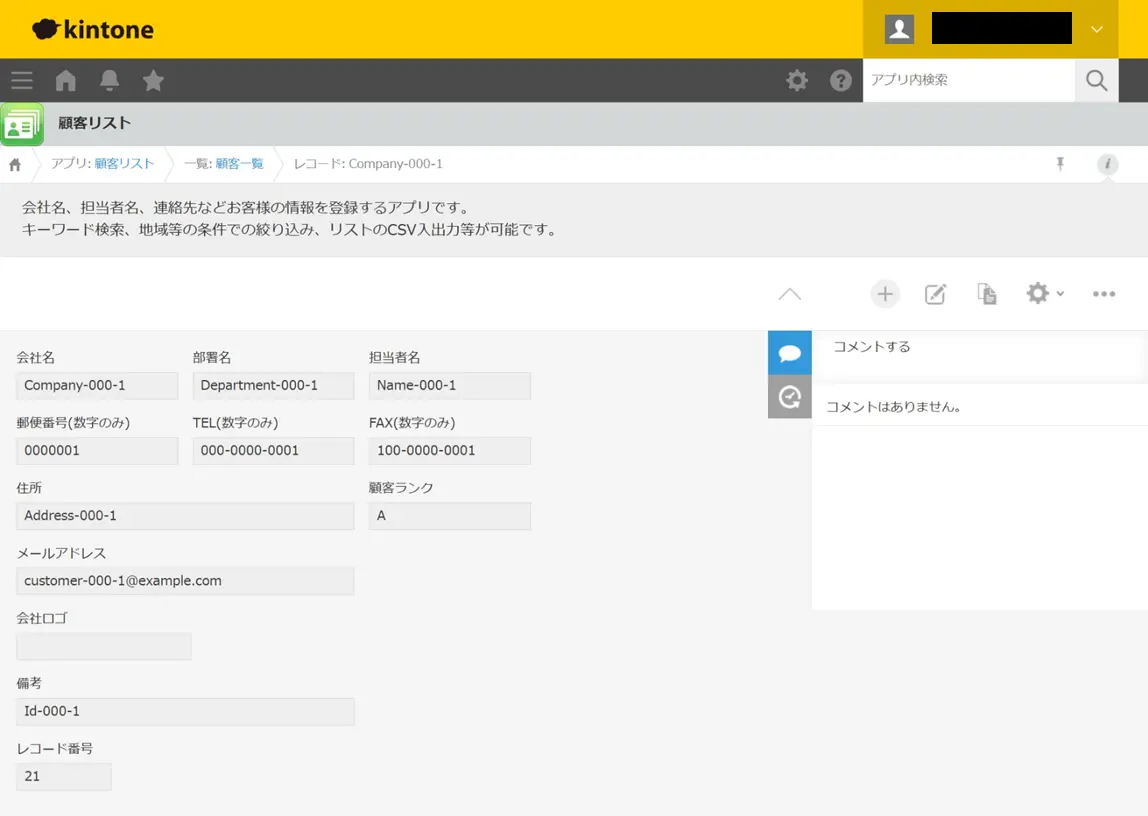Toggle the app description info icon

(1107, 164)
